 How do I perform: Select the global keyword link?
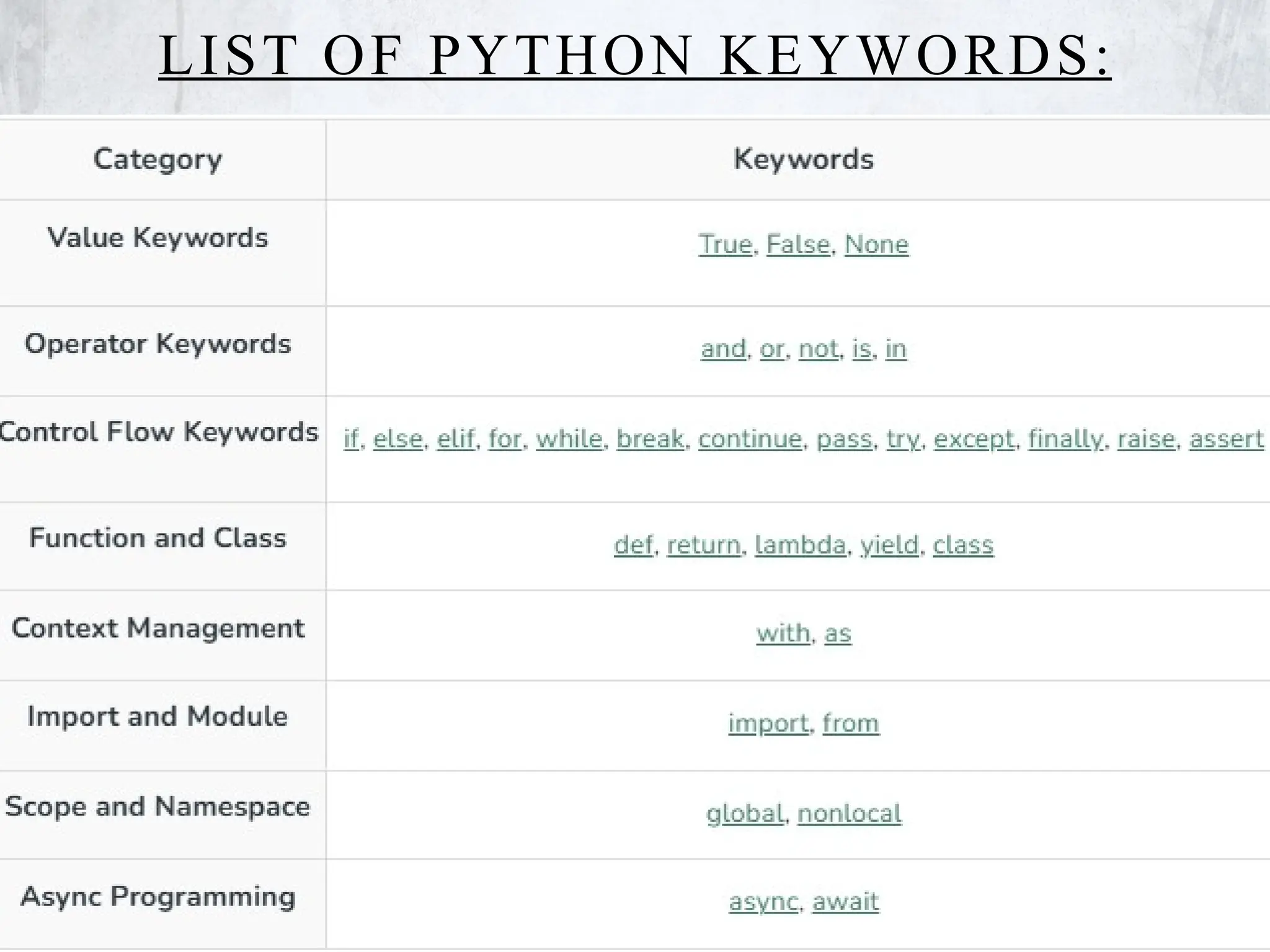click(x=745, y=813)
